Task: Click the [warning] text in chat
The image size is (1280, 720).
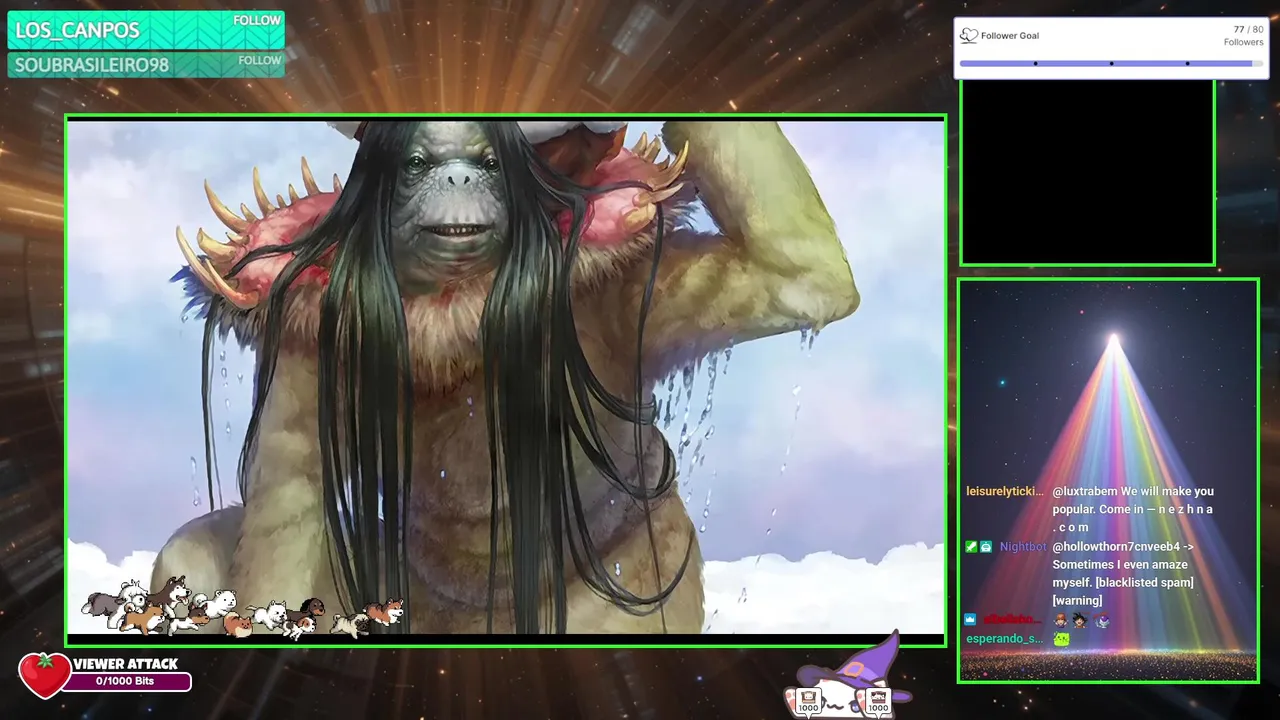Action: [1077, 601]
